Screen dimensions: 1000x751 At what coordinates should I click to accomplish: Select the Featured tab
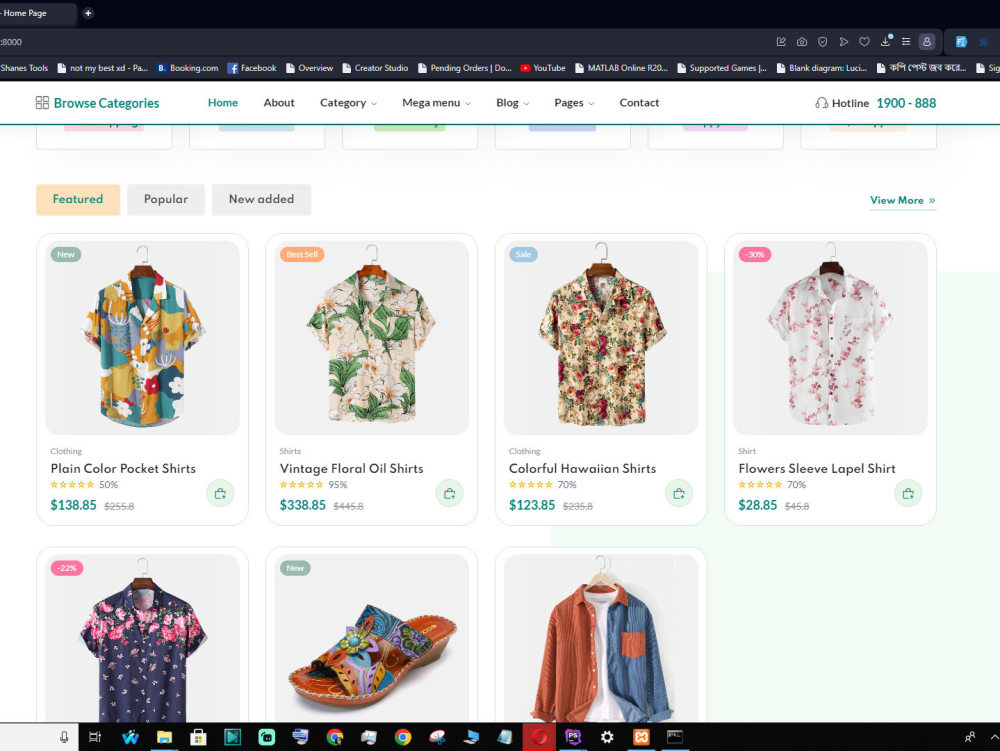(x=78, y=200)
